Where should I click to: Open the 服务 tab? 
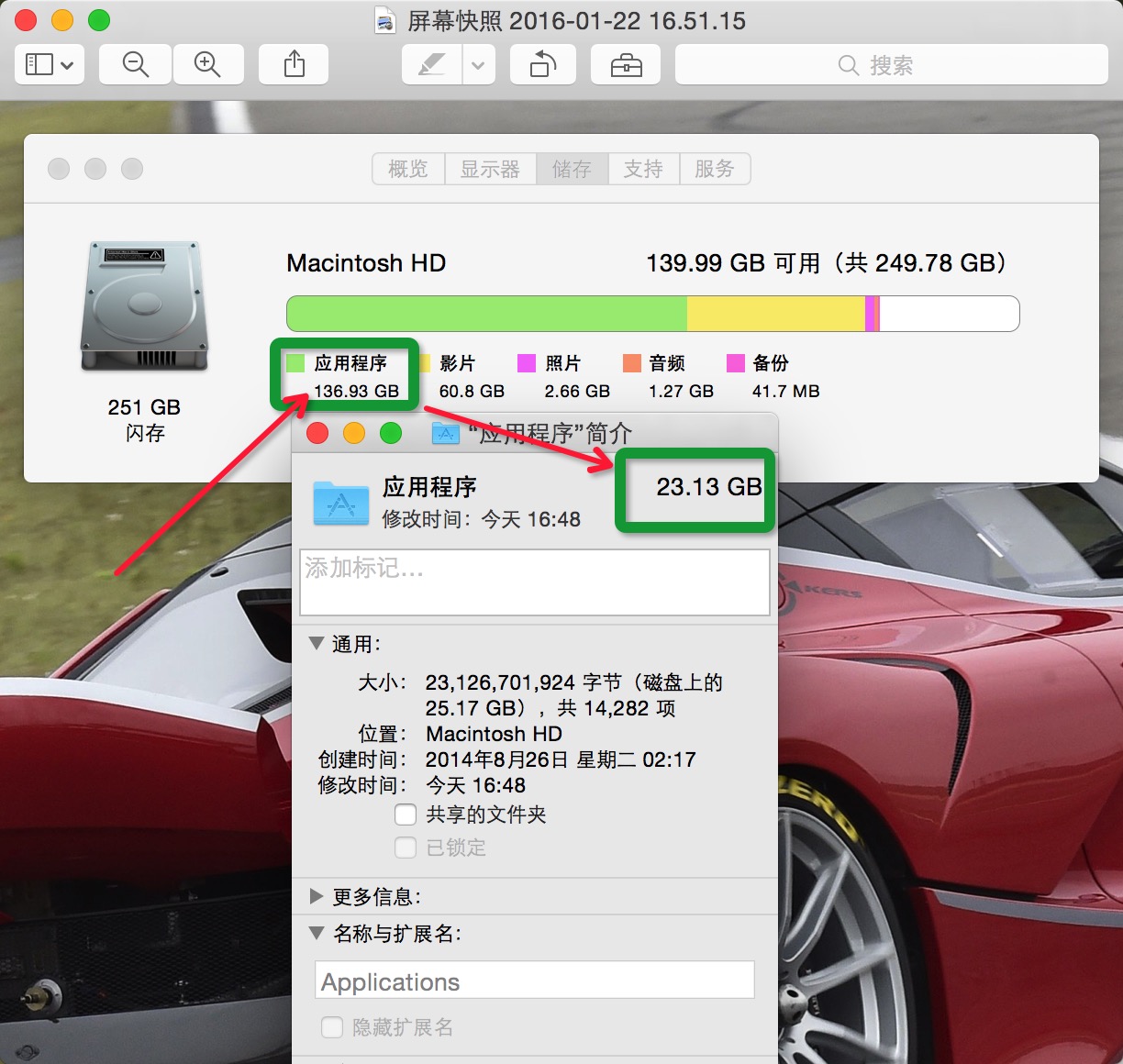715,169
